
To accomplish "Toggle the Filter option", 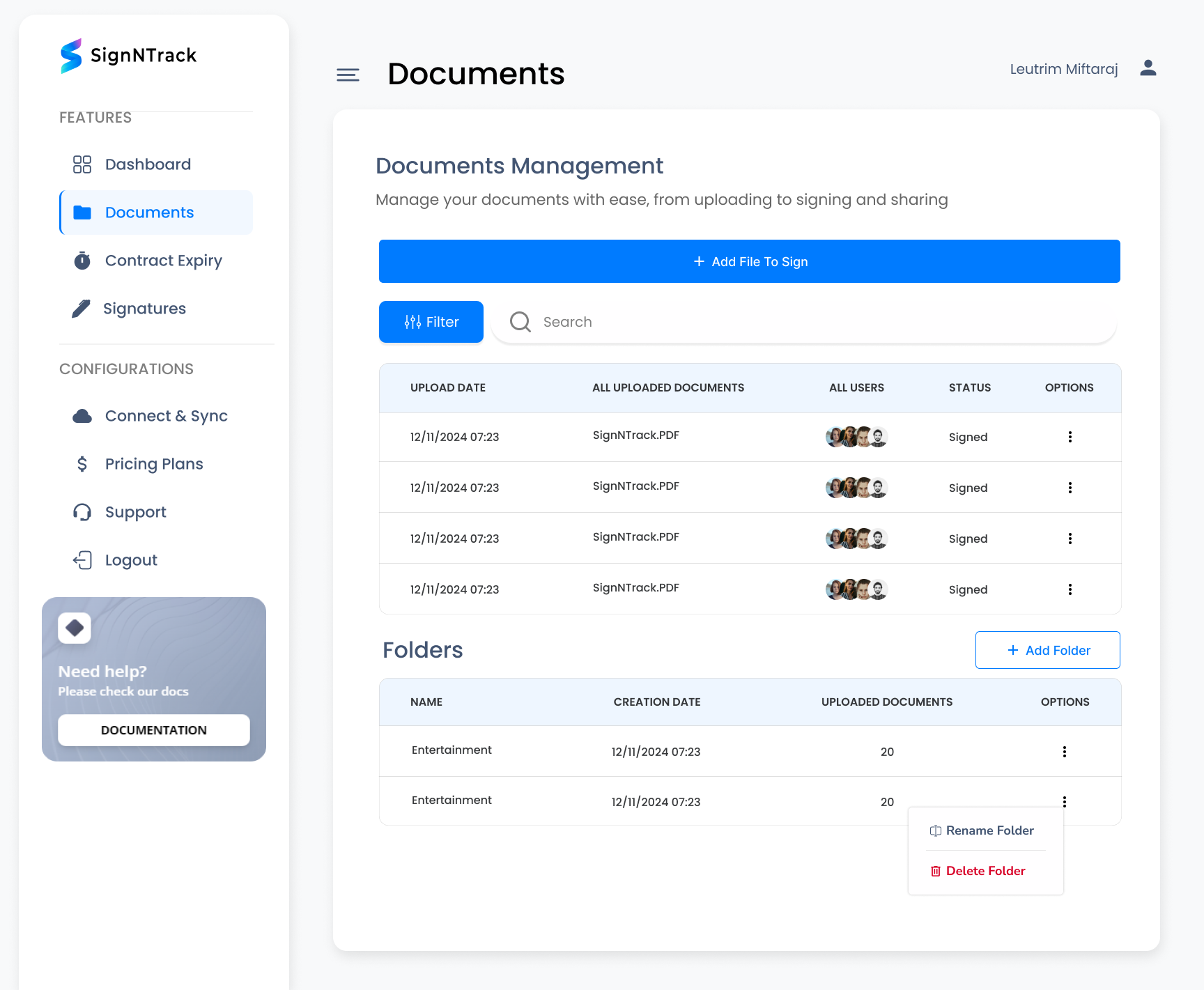I will click(431, 322).
